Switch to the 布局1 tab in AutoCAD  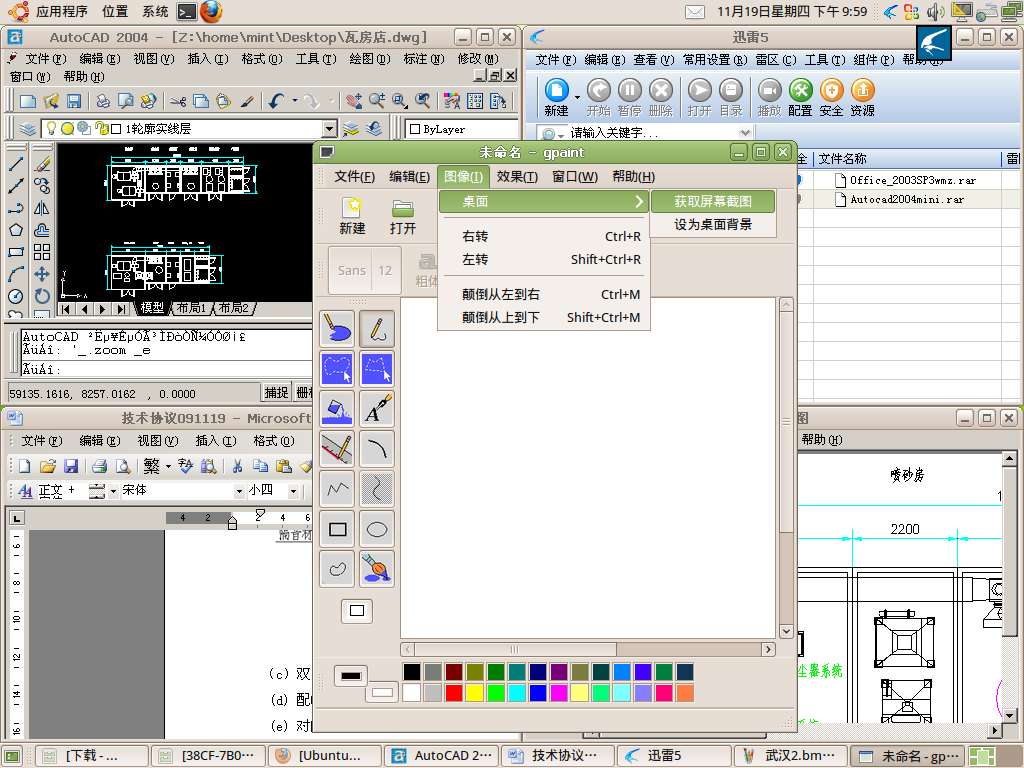[191, 308]
